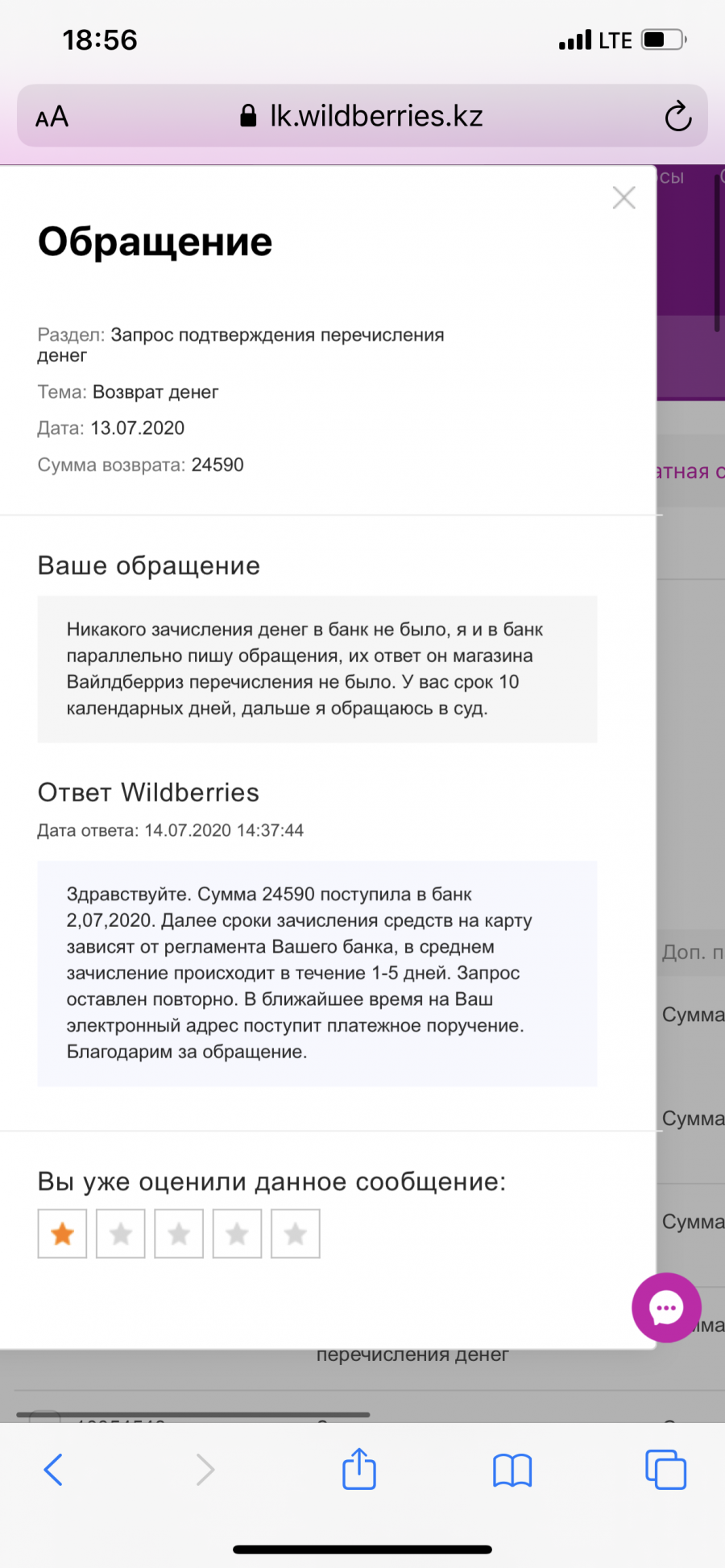This screenshot has width=725, height=1568.
Task: Open the AA text size menu
Action: (52, 118)
